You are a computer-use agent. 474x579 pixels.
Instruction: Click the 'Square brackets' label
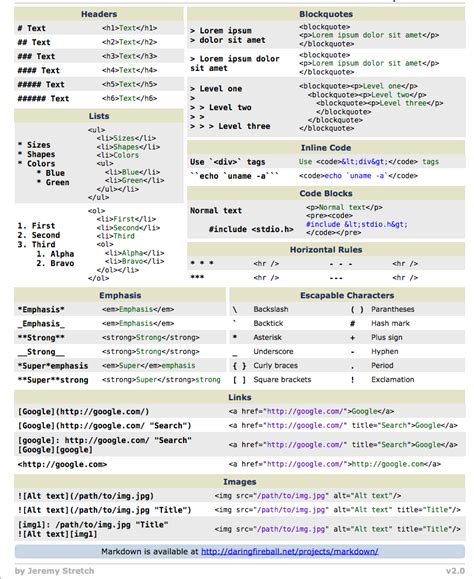tap(282, 379)
